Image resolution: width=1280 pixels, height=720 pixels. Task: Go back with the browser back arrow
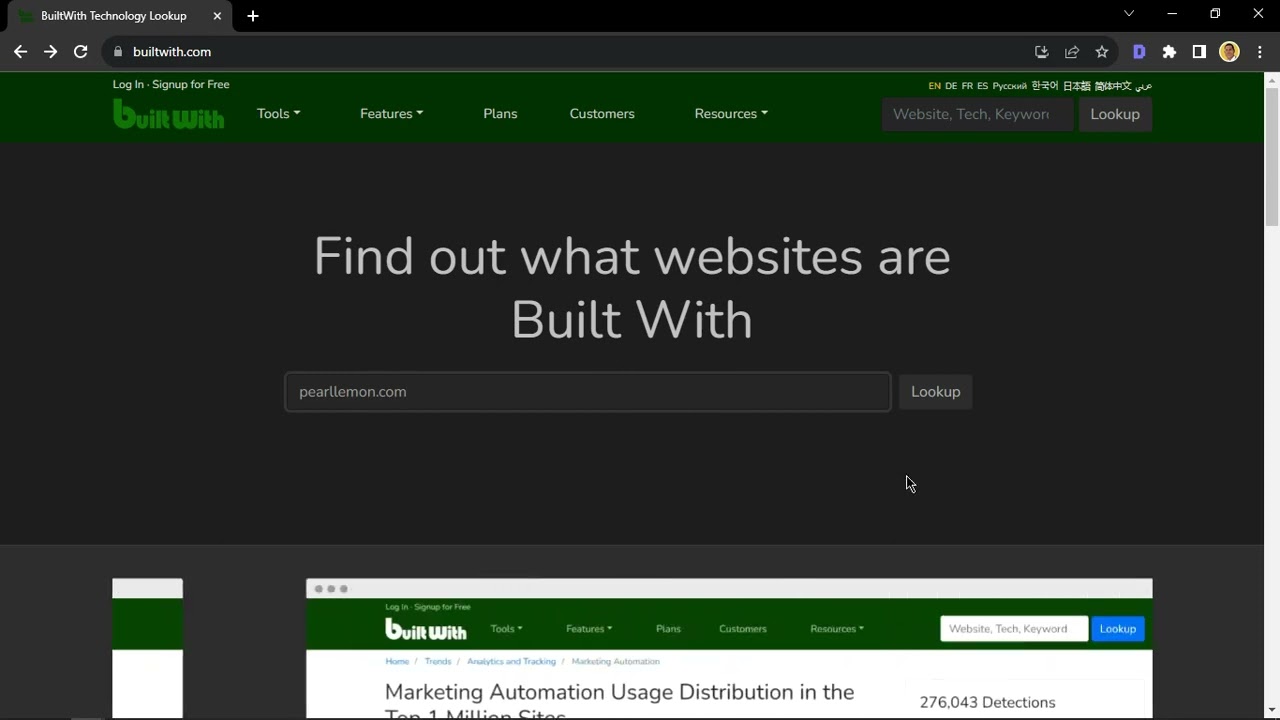tap(20, 52)
